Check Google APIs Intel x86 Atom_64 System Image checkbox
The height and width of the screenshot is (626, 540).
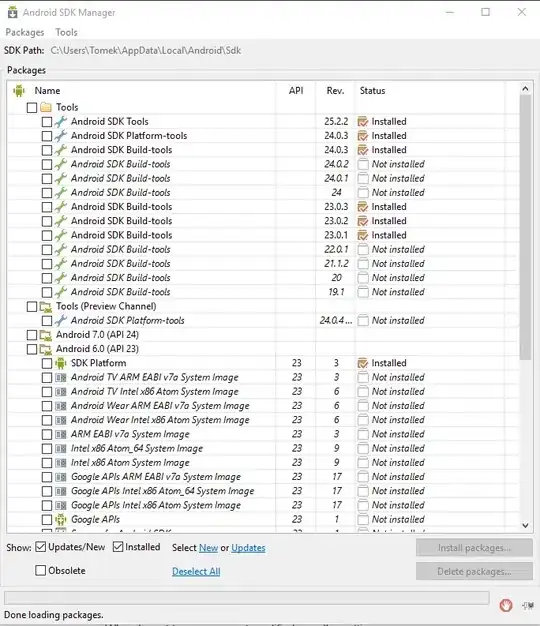click(x=47, y=491)
